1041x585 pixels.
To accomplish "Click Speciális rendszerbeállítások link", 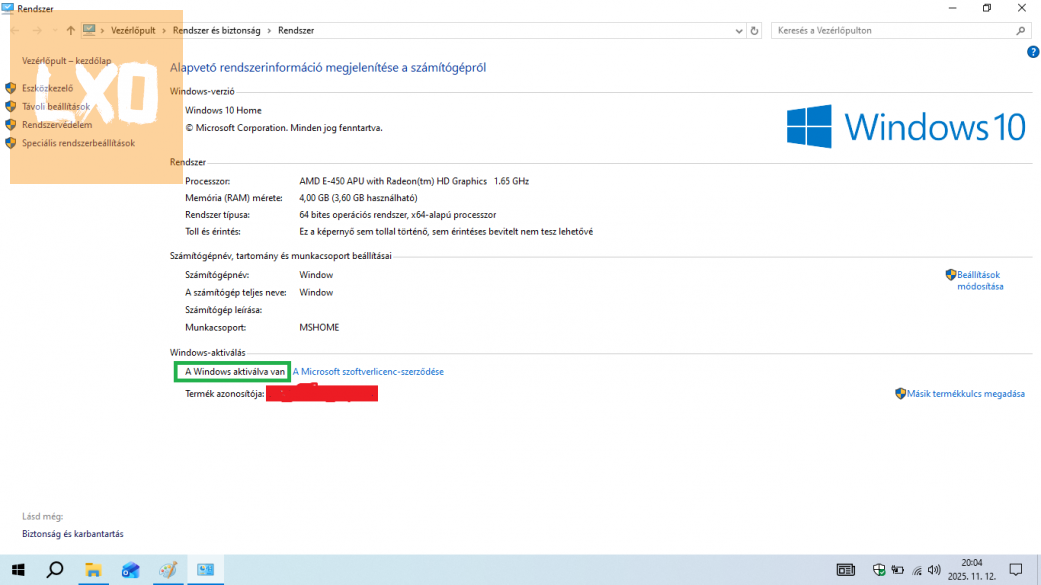I will [78, 143].
